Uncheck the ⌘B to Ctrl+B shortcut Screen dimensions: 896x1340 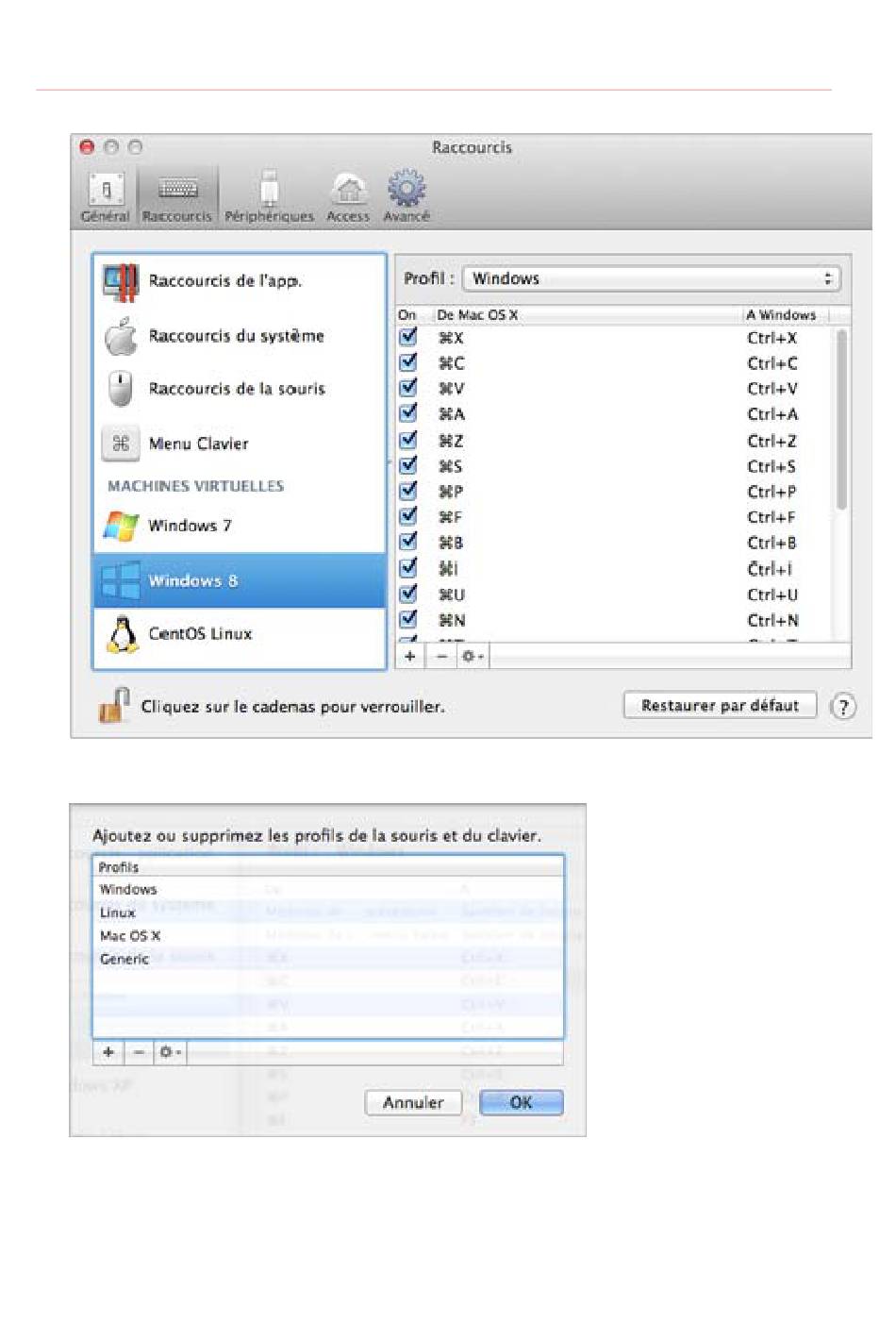[x=408, y=542]
